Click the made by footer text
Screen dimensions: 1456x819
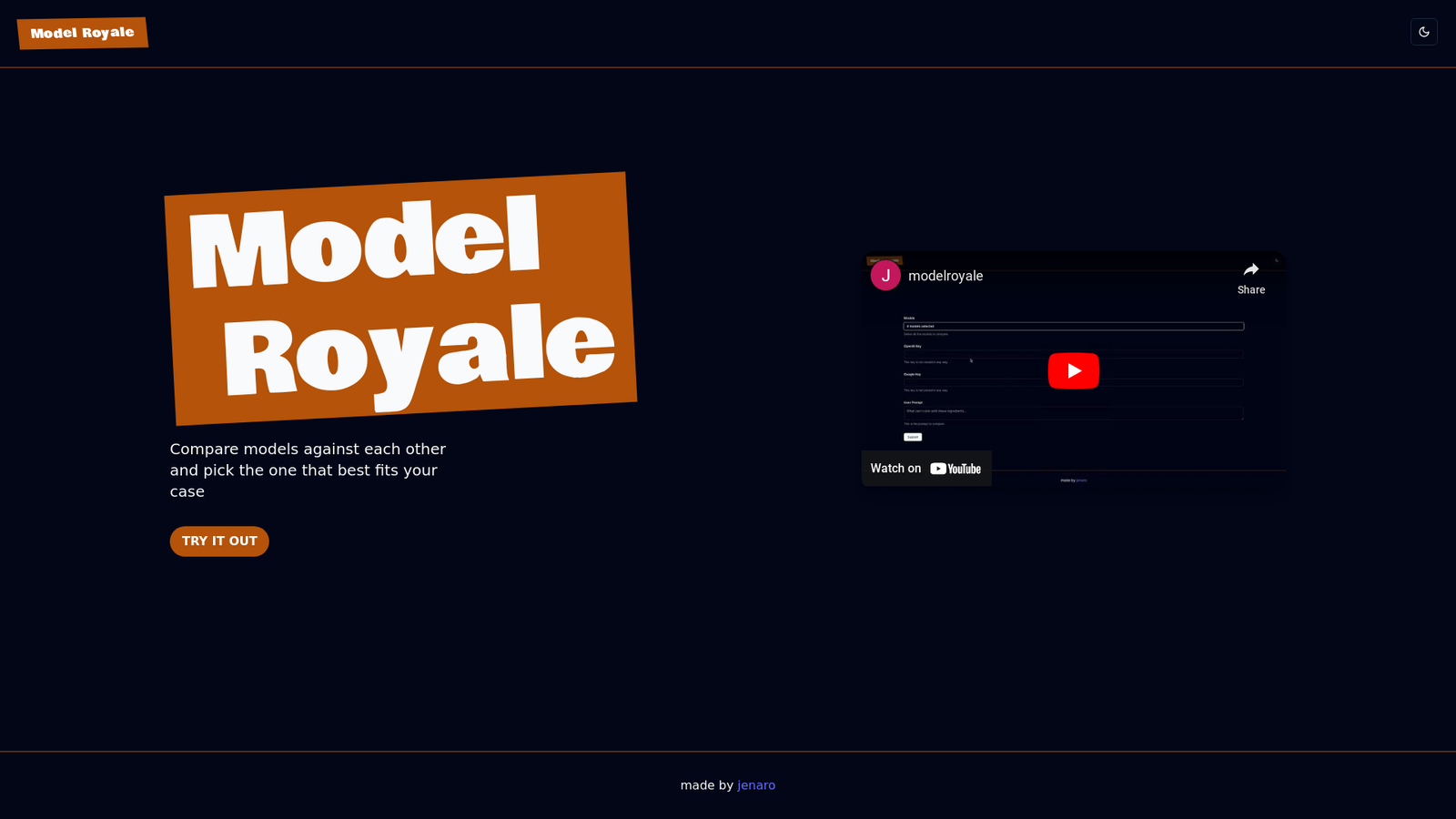(706, 785)
